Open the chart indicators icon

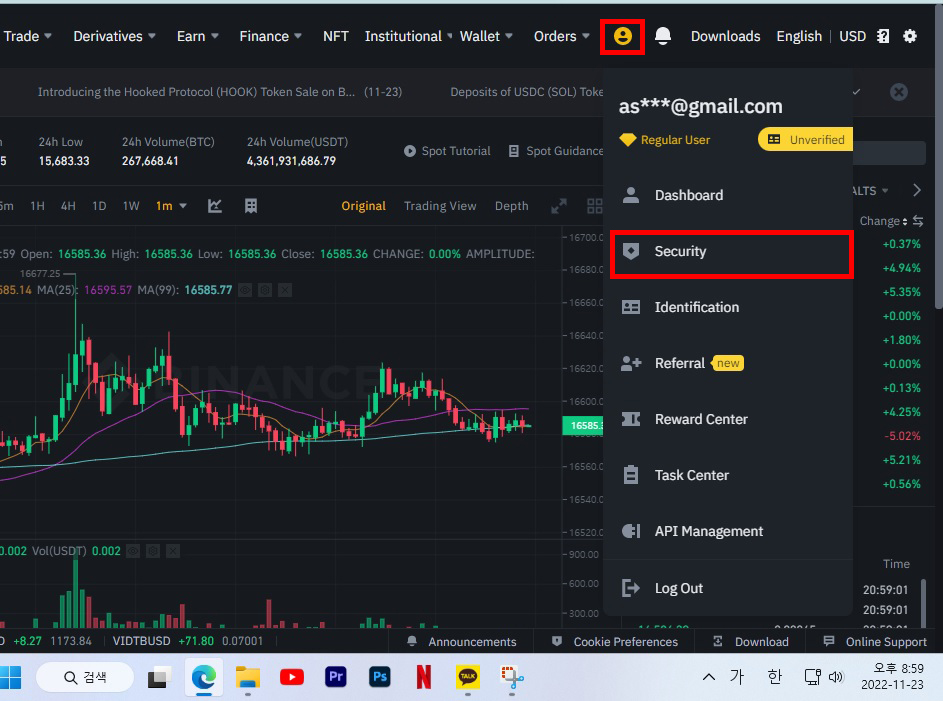tap(215, 206)
